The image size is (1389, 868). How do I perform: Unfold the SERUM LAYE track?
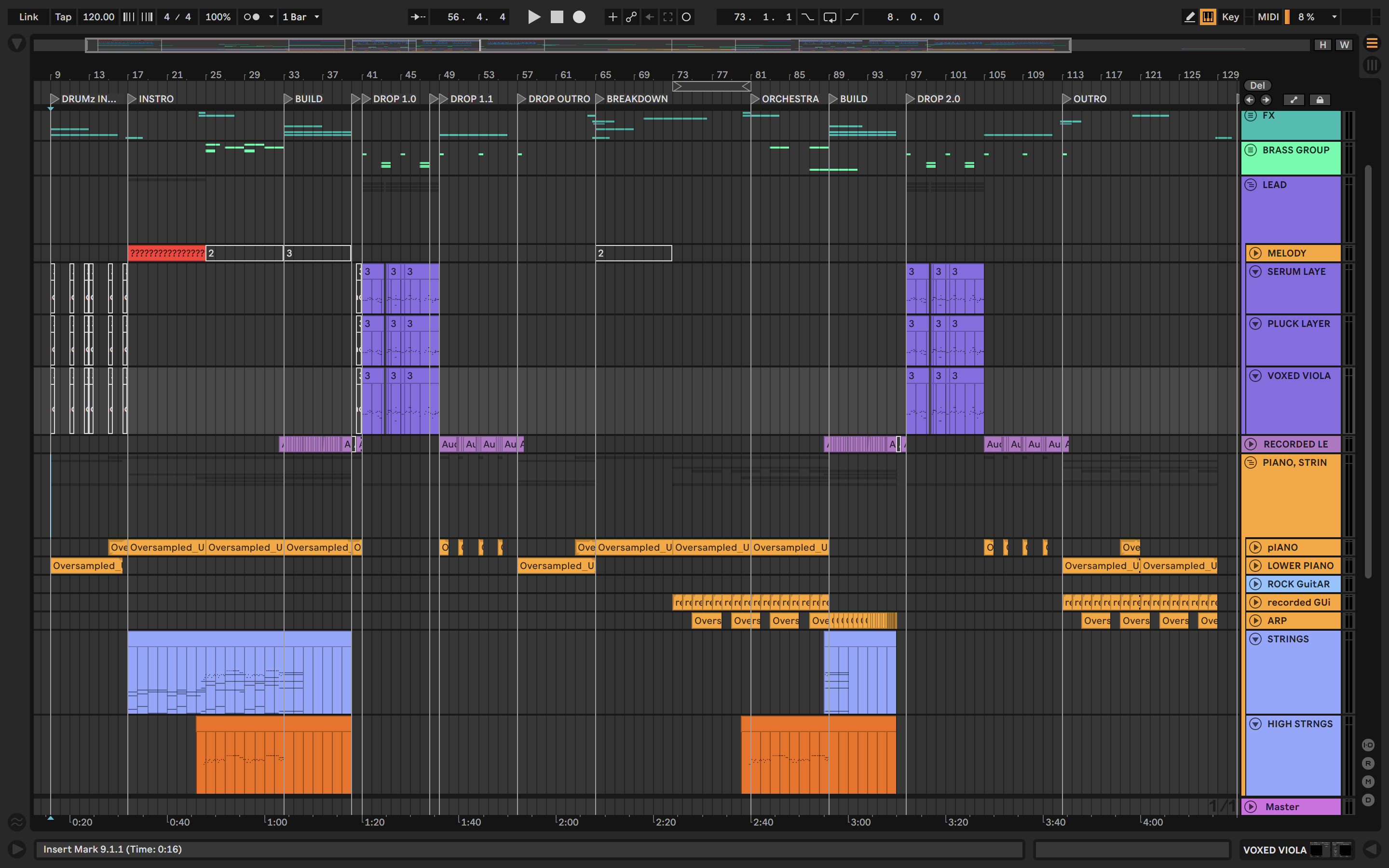click(1255, 271)
